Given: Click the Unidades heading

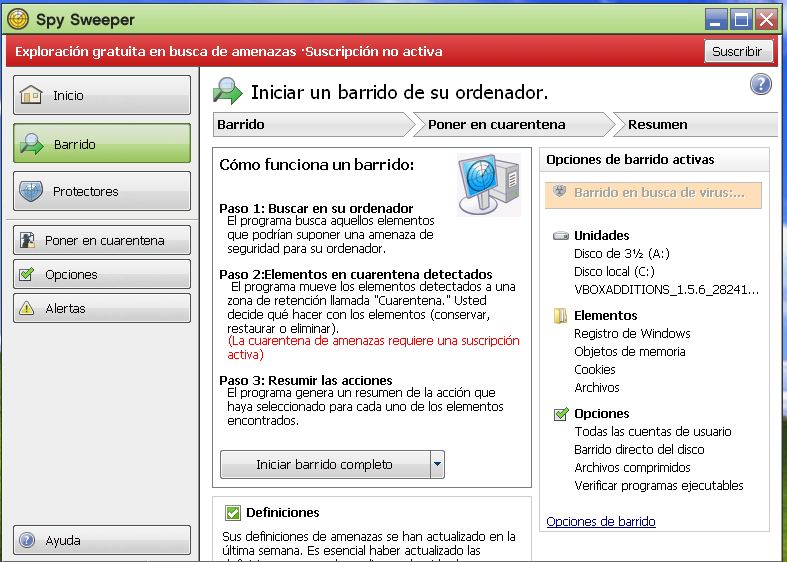Looking at the screenshot, I should click(601, 235).
